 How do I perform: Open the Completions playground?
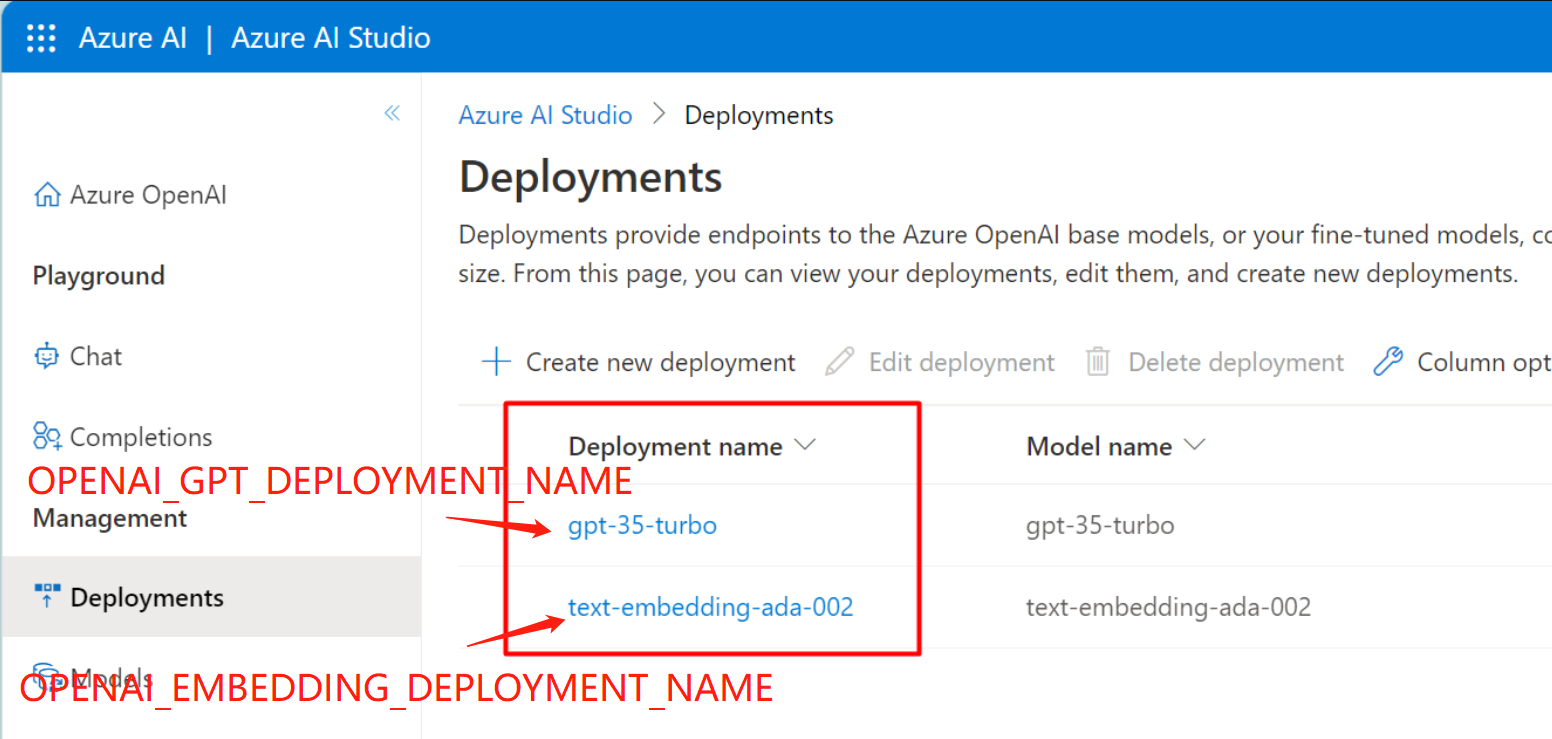pyautogui.click(x=123, y=437)
